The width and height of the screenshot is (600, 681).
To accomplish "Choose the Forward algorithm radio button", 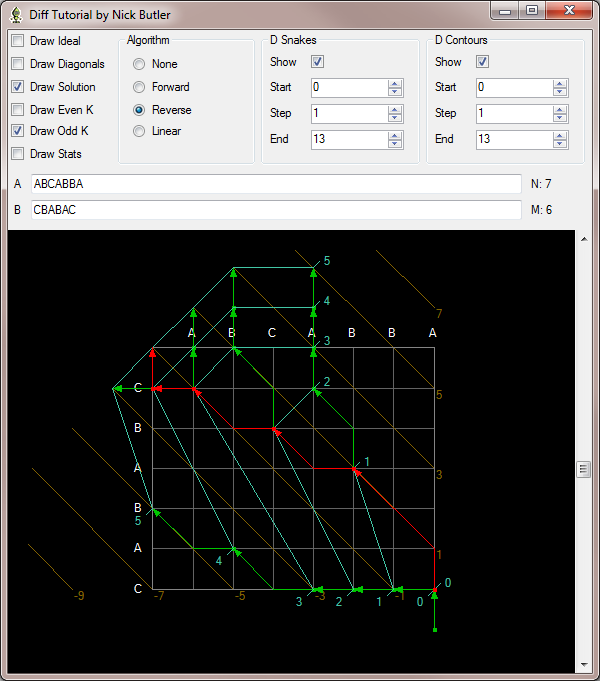I will (x=139, y=87).
